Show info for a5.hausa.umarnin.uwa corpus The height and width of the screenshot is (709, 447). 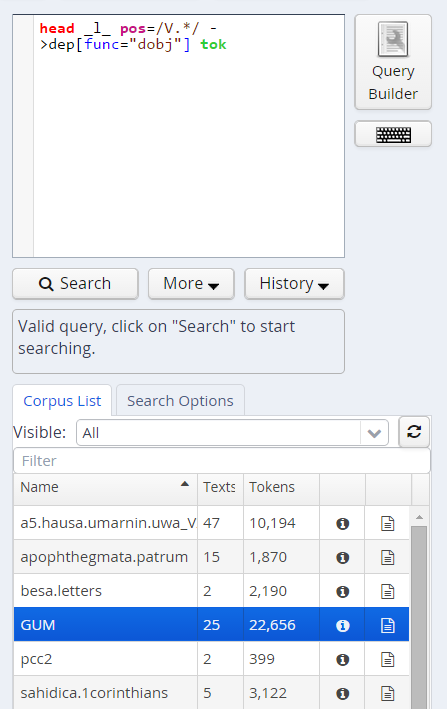pyautogui.click(x=342, y=524)
